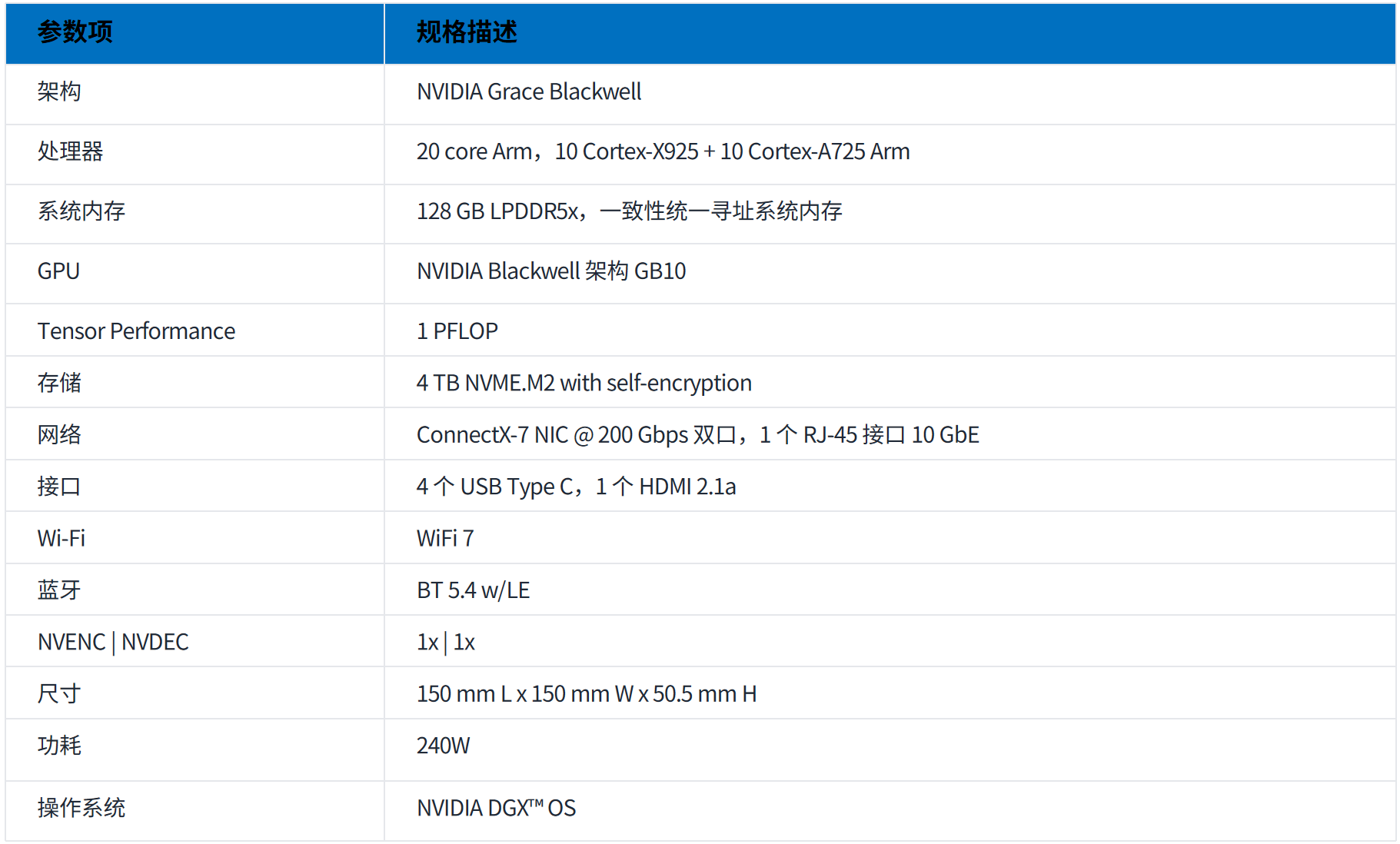Click the 150 mm dimensions value
The image size is (1400, 844).
click(587, 694)
